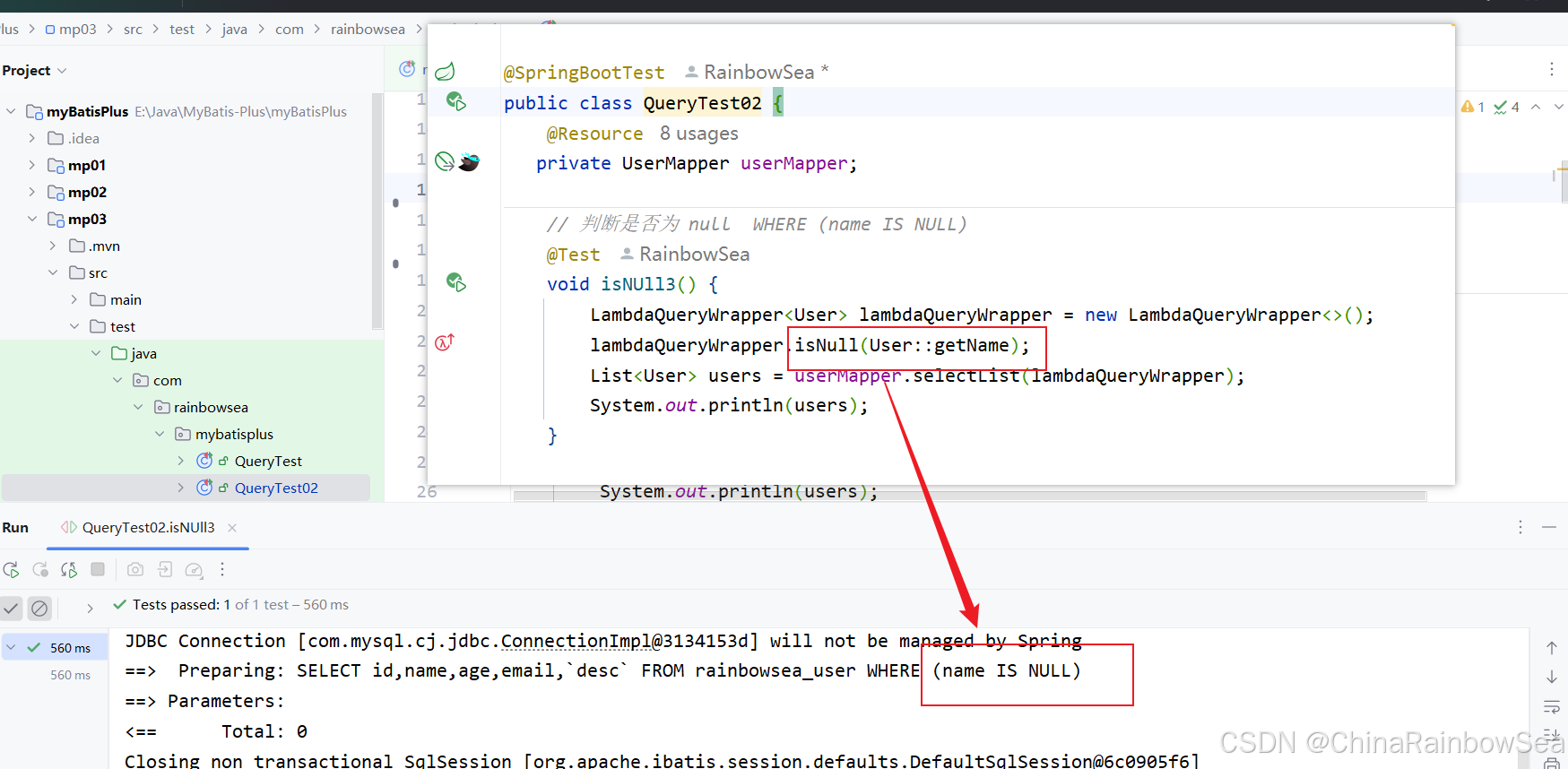Click the dump threads camera icon

pos(135,569)
